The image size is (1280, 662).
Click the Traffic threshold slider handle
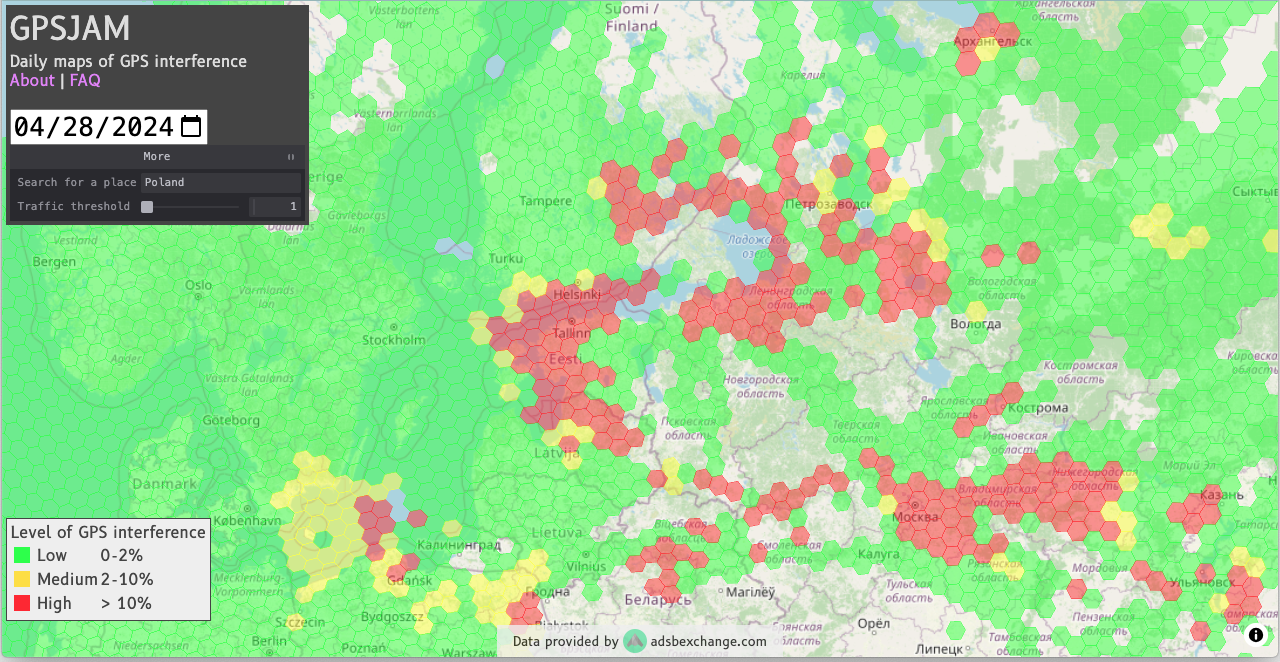point(147,207)
